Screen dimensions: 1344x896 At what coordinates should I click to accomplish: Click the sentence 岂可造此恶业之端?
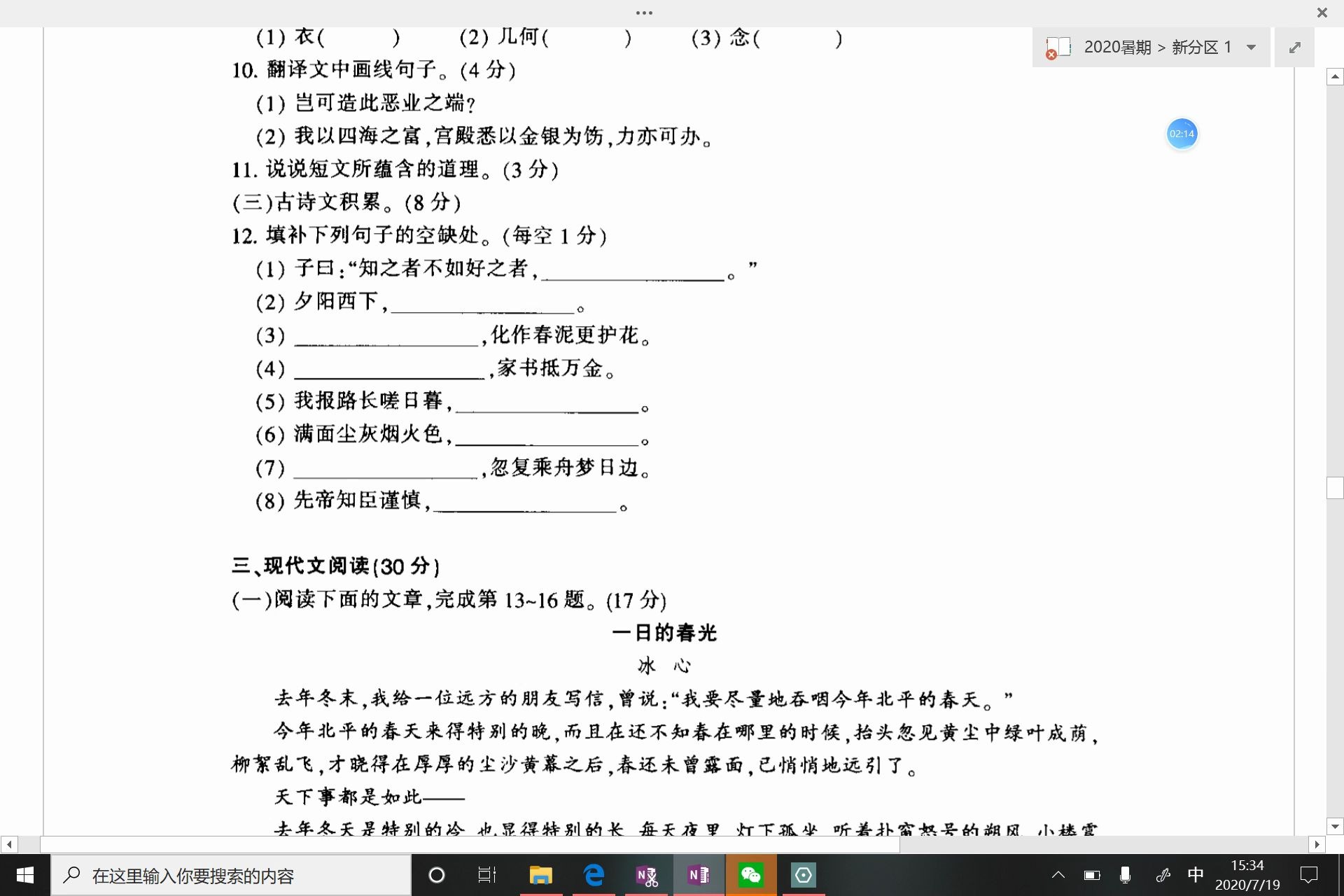tap(385, 103)
